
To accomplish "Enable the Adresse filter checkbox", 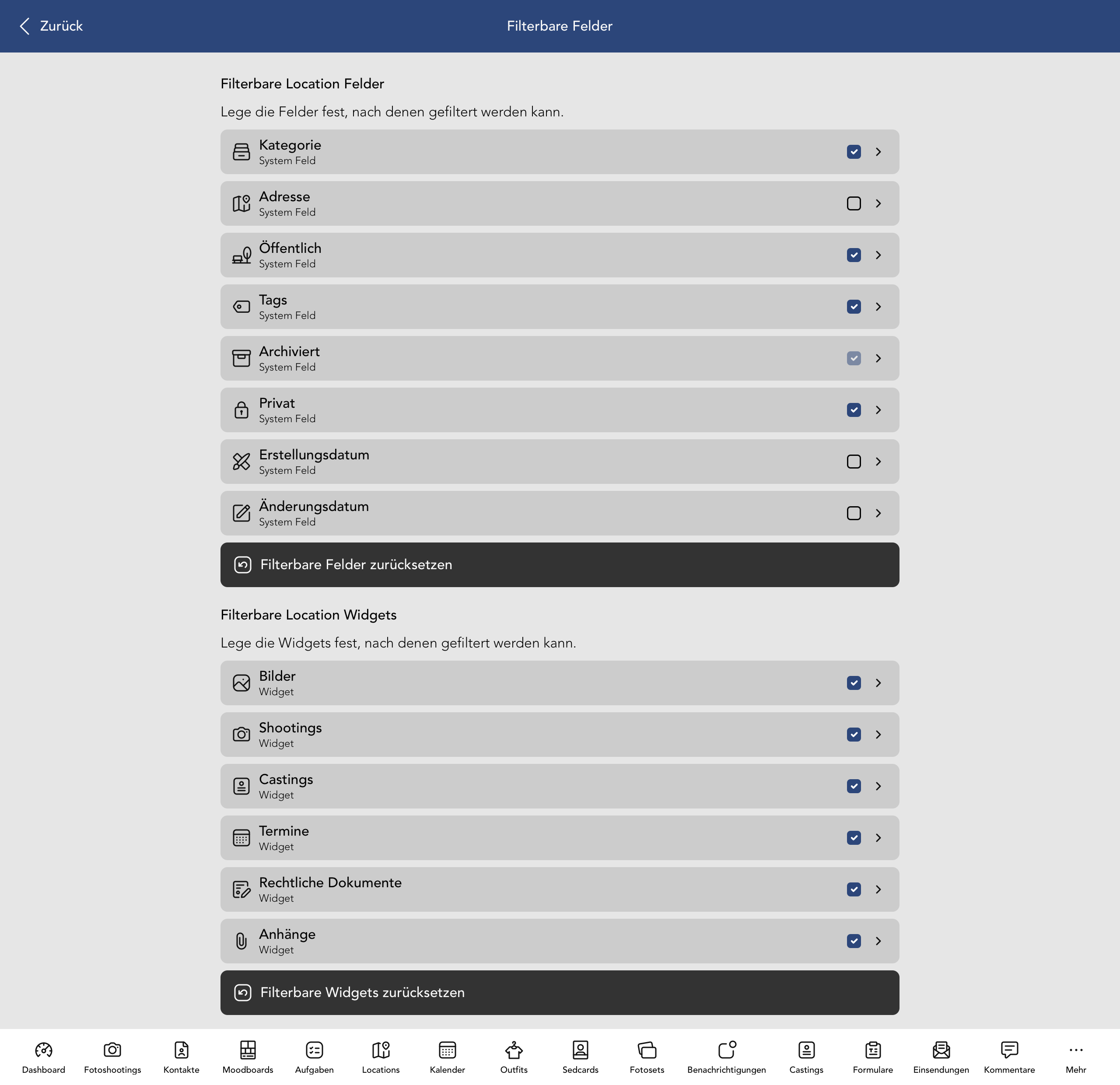I will 854,203.
